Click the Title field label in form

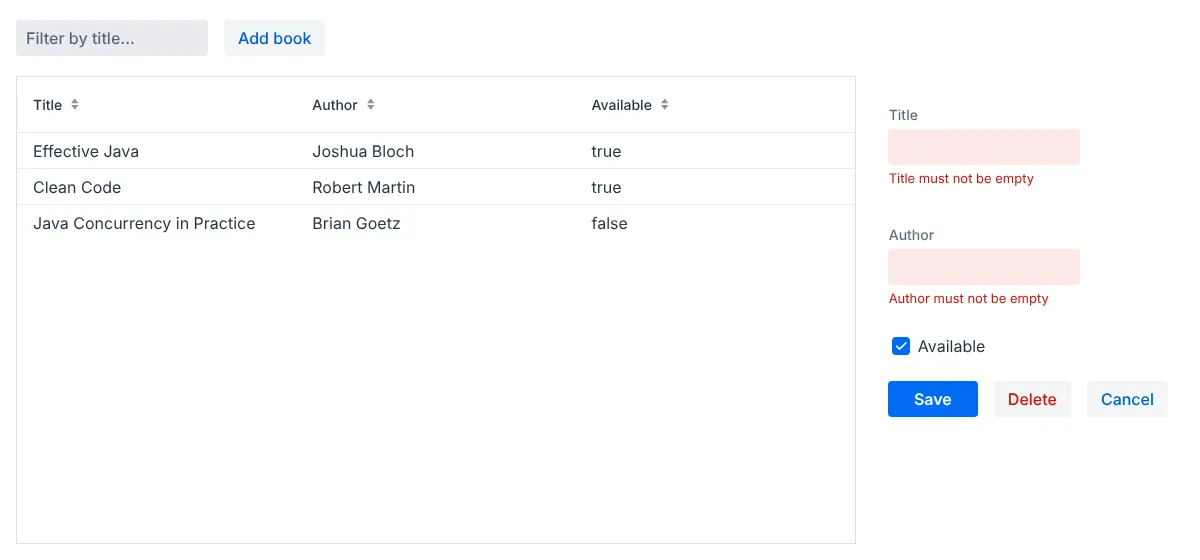pyautogui.click(x=903, y=115)
